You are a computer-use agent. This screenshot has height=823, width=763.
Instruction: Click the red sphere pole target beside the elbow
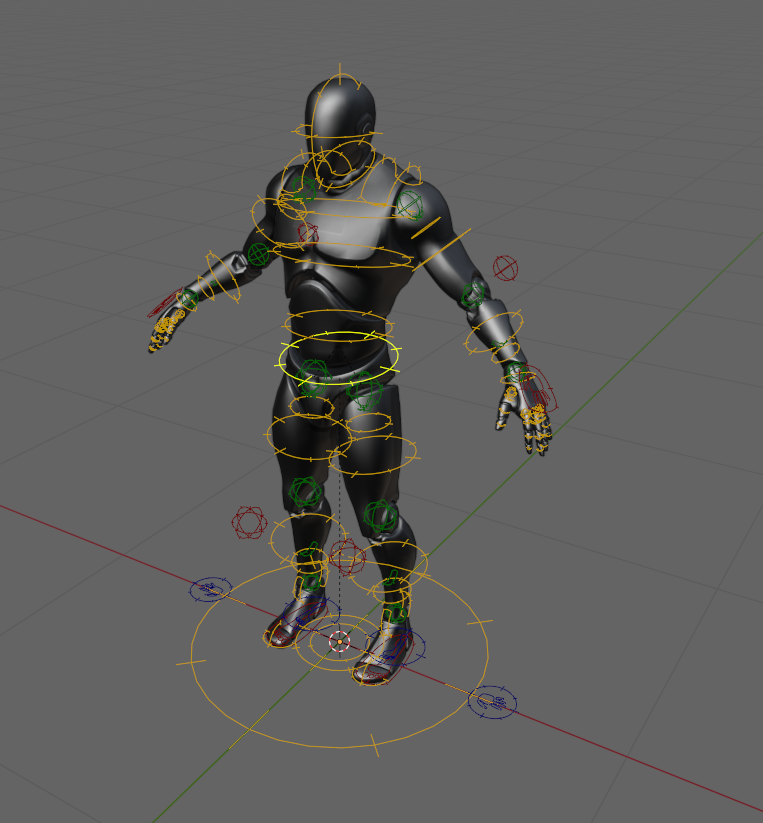[505, 268]
